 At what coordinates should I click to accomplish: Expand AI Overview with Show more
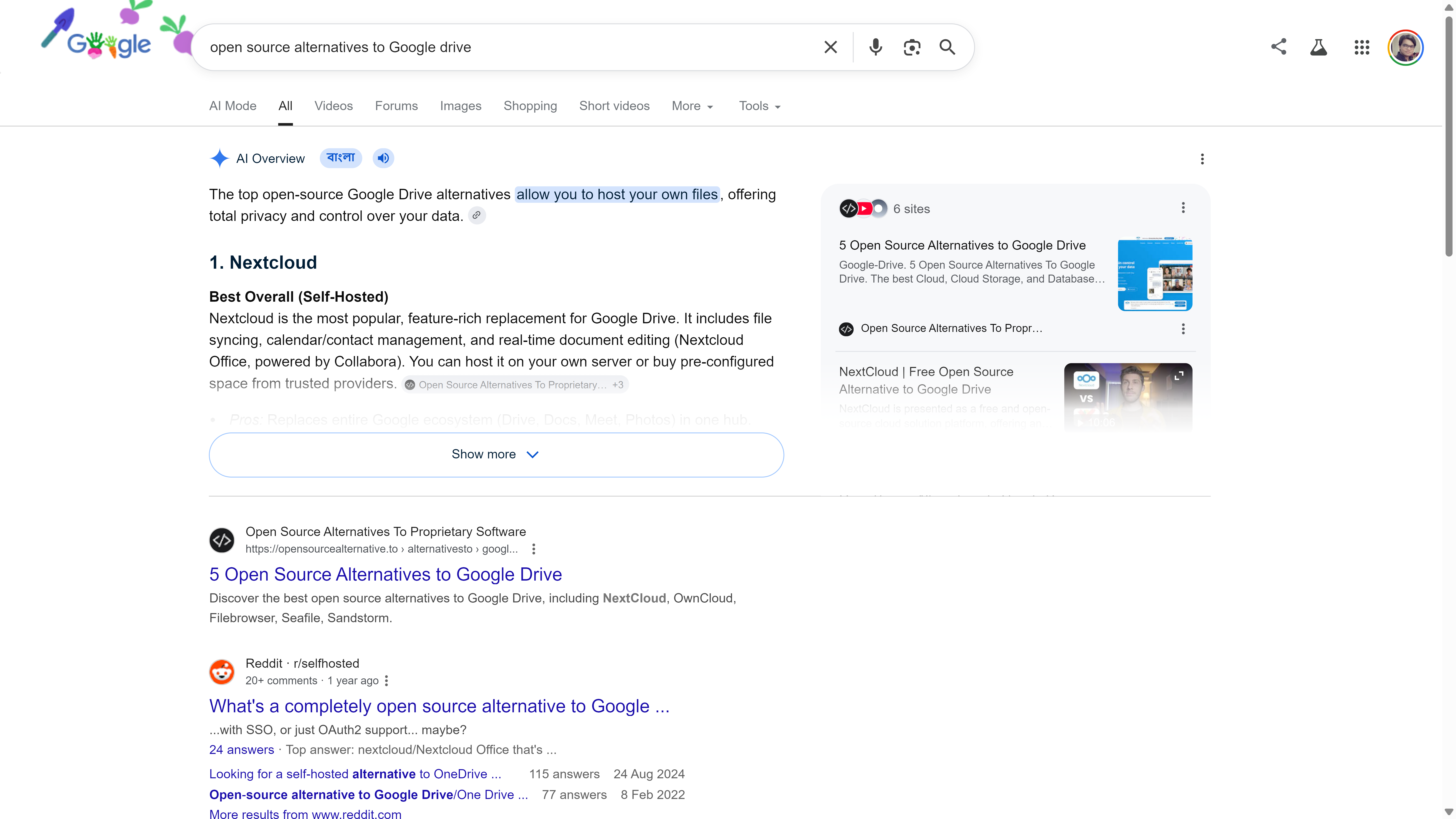pos(496,455)
